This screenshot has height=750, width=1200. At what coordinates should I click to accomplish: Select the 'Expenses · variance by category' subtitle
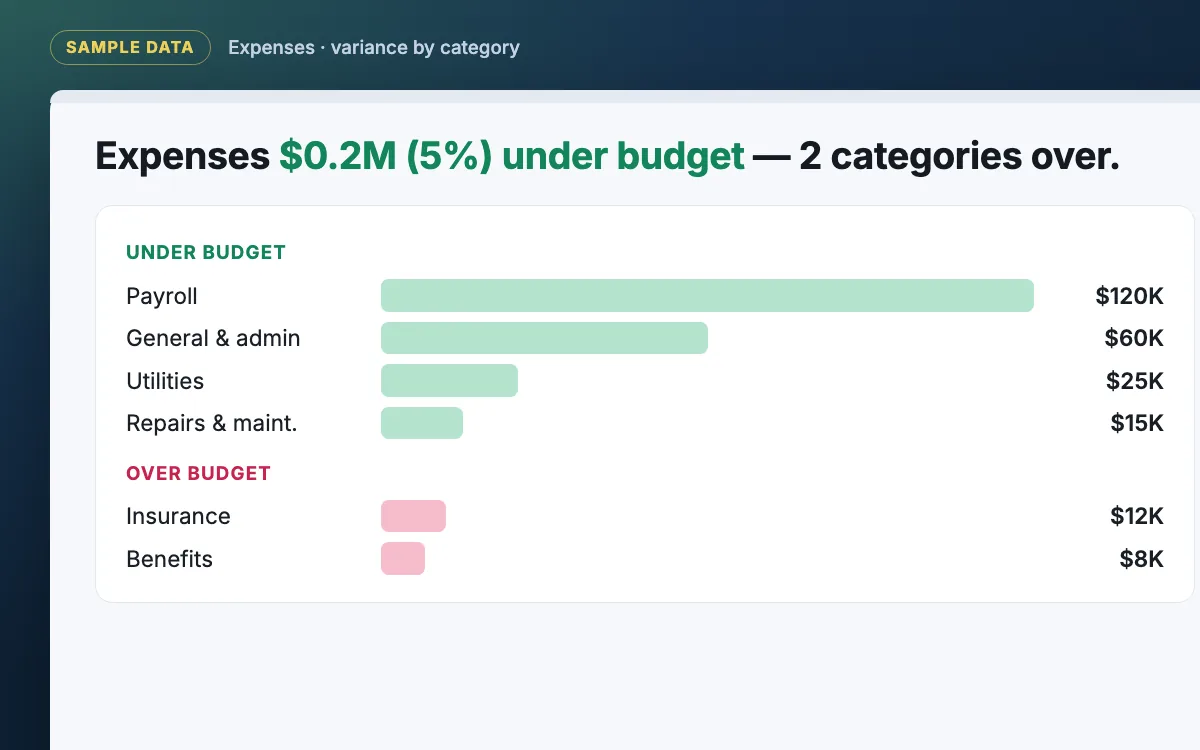pos(374,47)
